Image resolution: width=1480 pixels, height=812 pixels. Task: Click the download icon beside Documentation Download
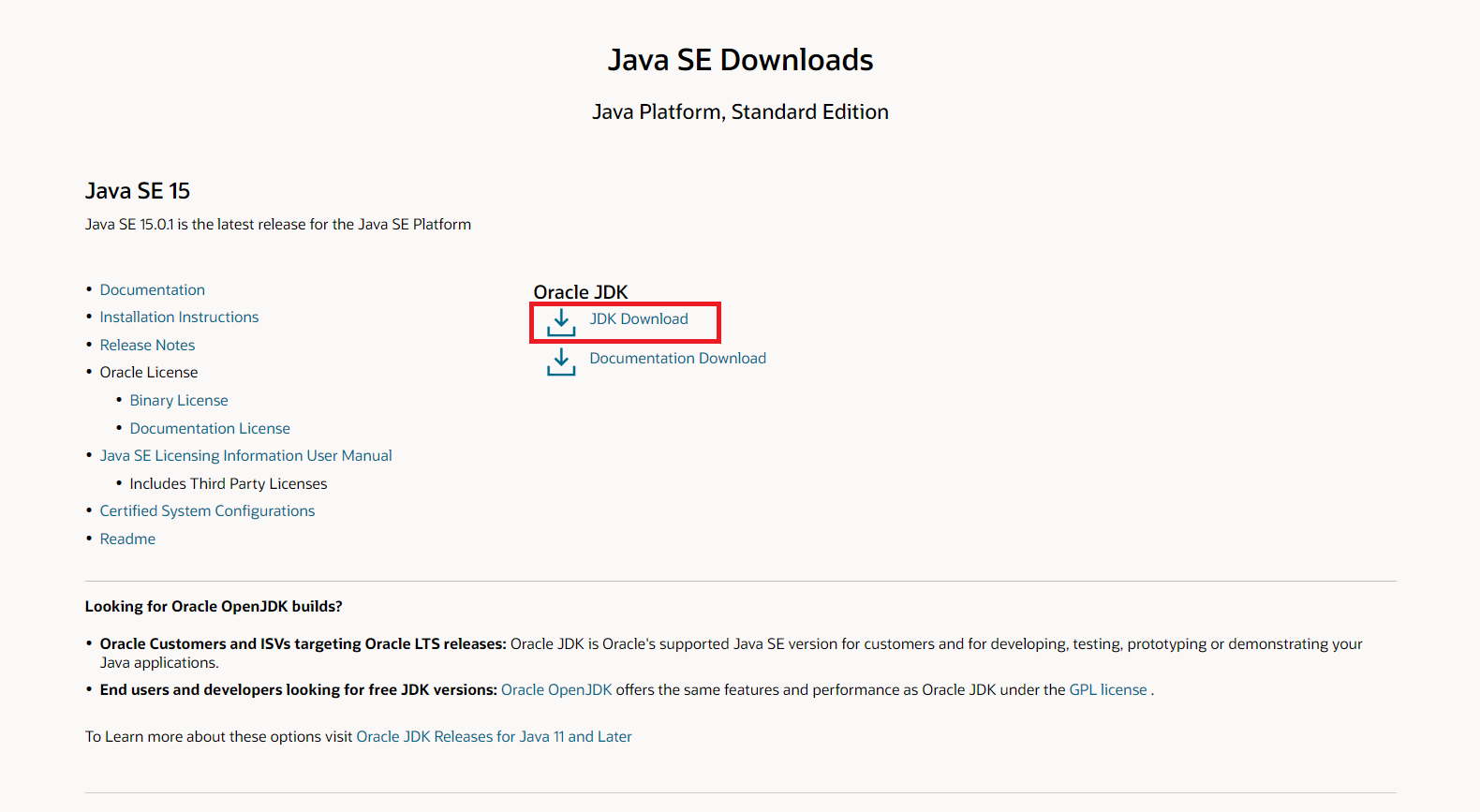(x=561, y=362)
